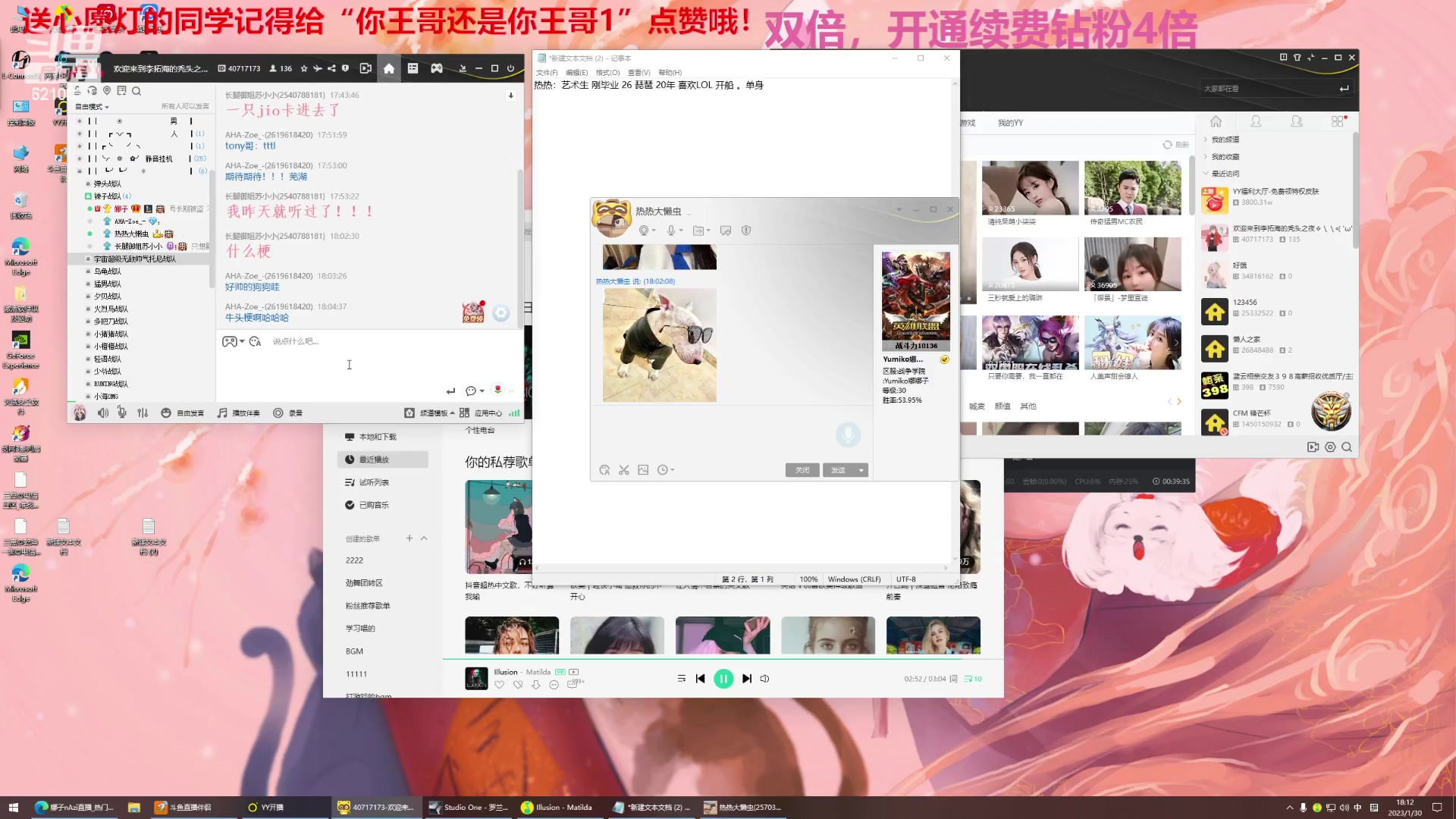Download the current song
Screen dimensions: 1456x819
536,685
